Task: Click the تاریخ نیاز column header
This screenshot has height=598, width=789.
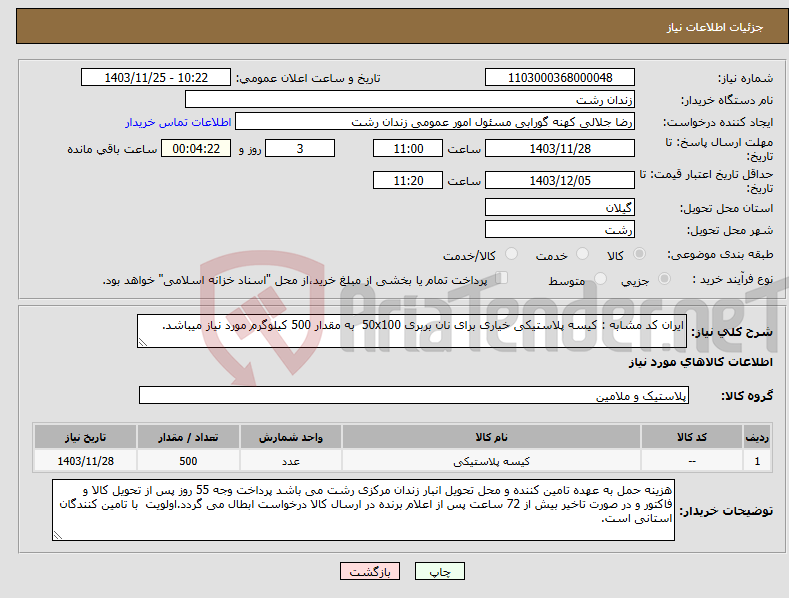Action: point(86,437)
